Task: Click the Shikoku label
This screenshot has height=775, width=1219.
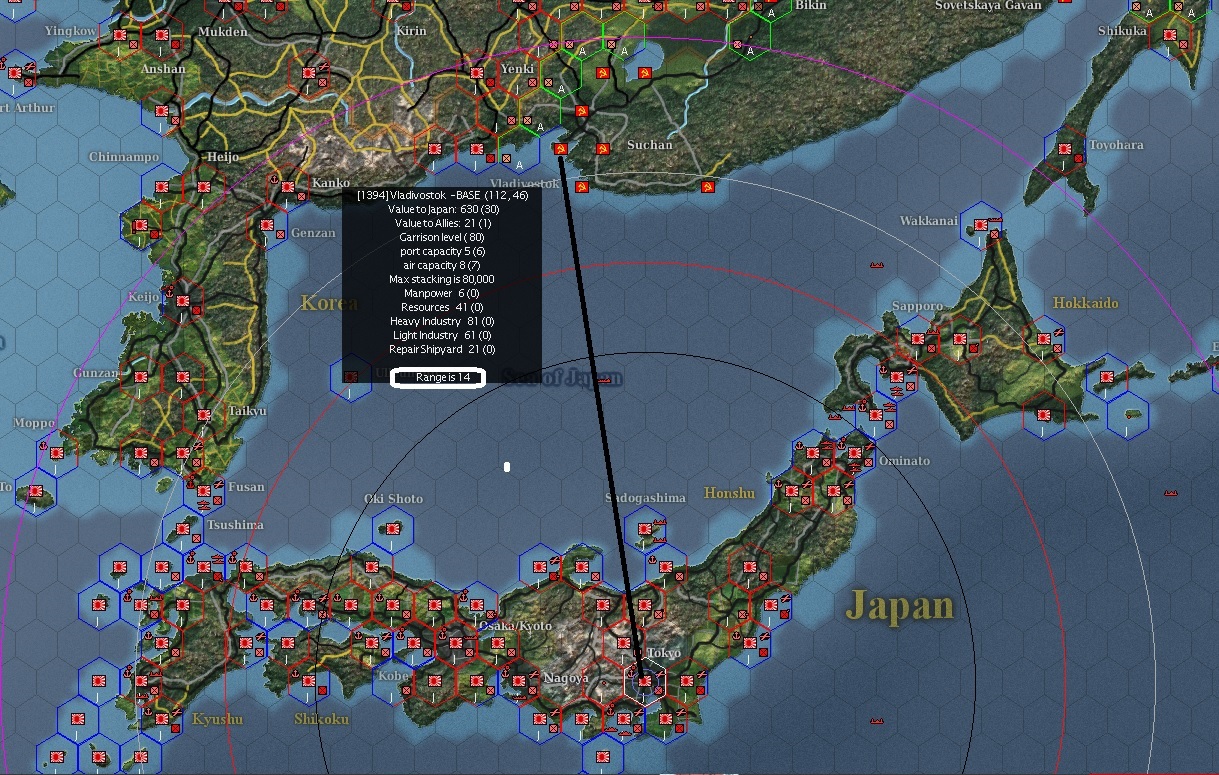Action: [321, 719]
